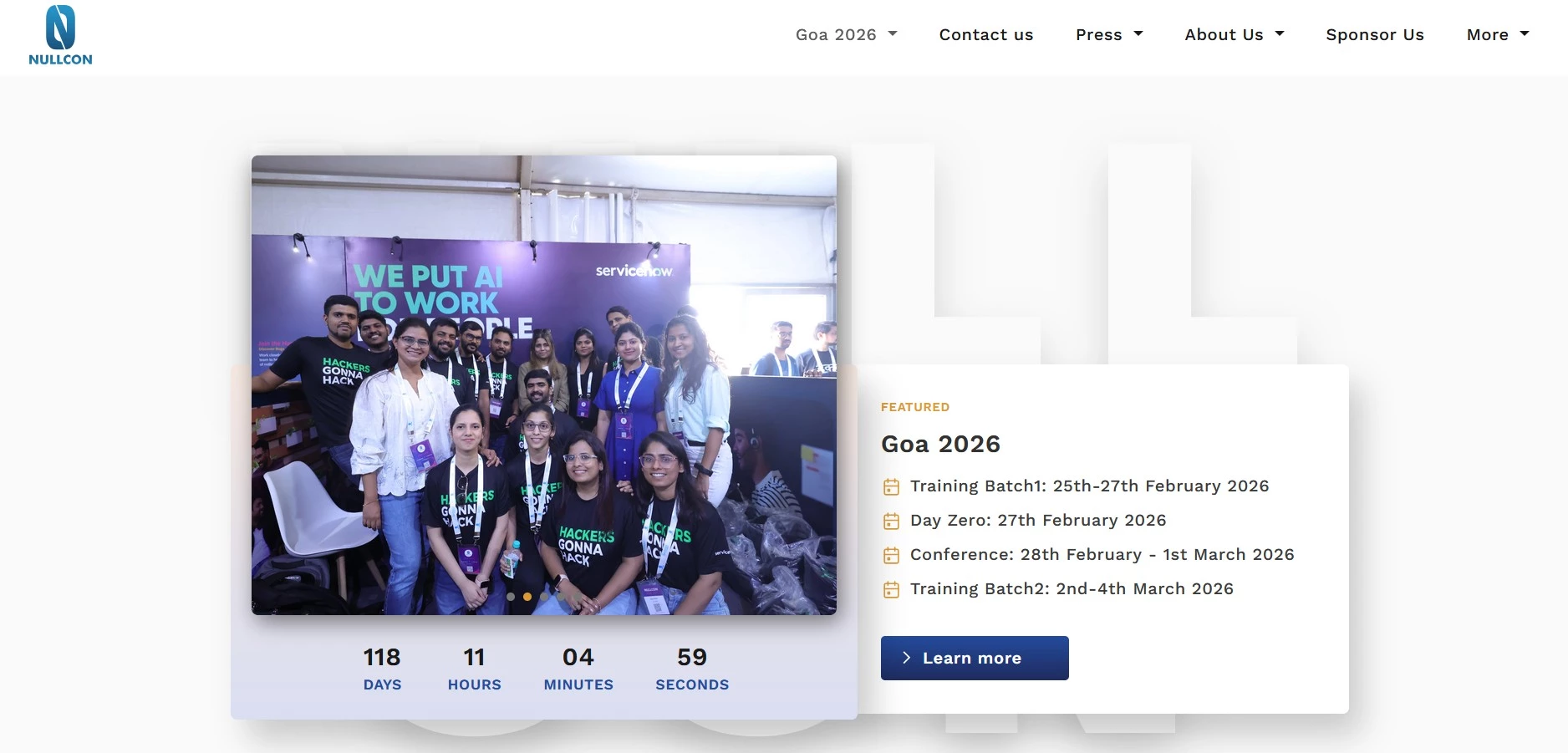Viewport: 1568px width, 753px height.
Task: Select the third carousel dot
Action: pos(544,597)
